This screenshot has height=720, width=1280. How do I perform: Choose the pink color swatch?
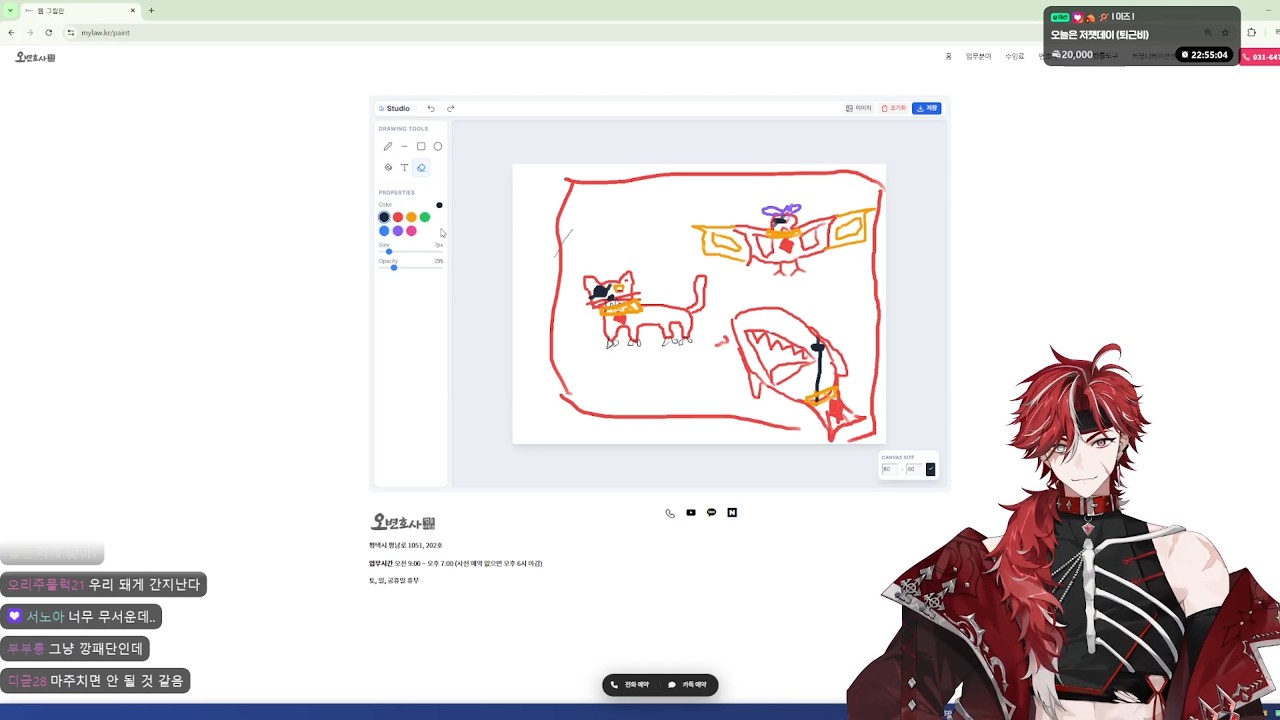(x=411, y=231)
